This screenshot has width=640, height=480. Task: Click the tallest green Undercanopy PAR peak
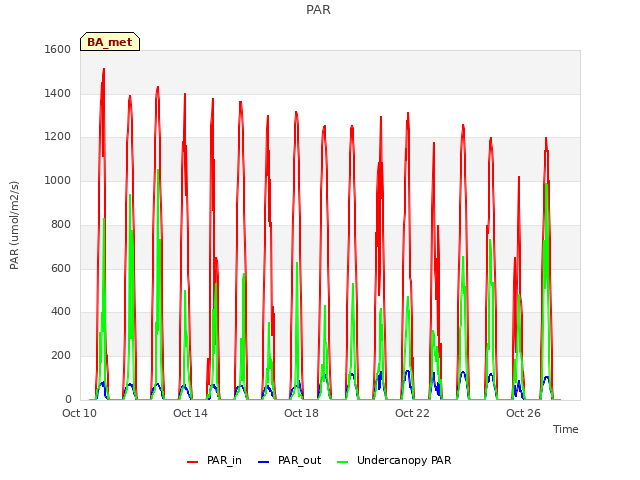pos(158,170)
